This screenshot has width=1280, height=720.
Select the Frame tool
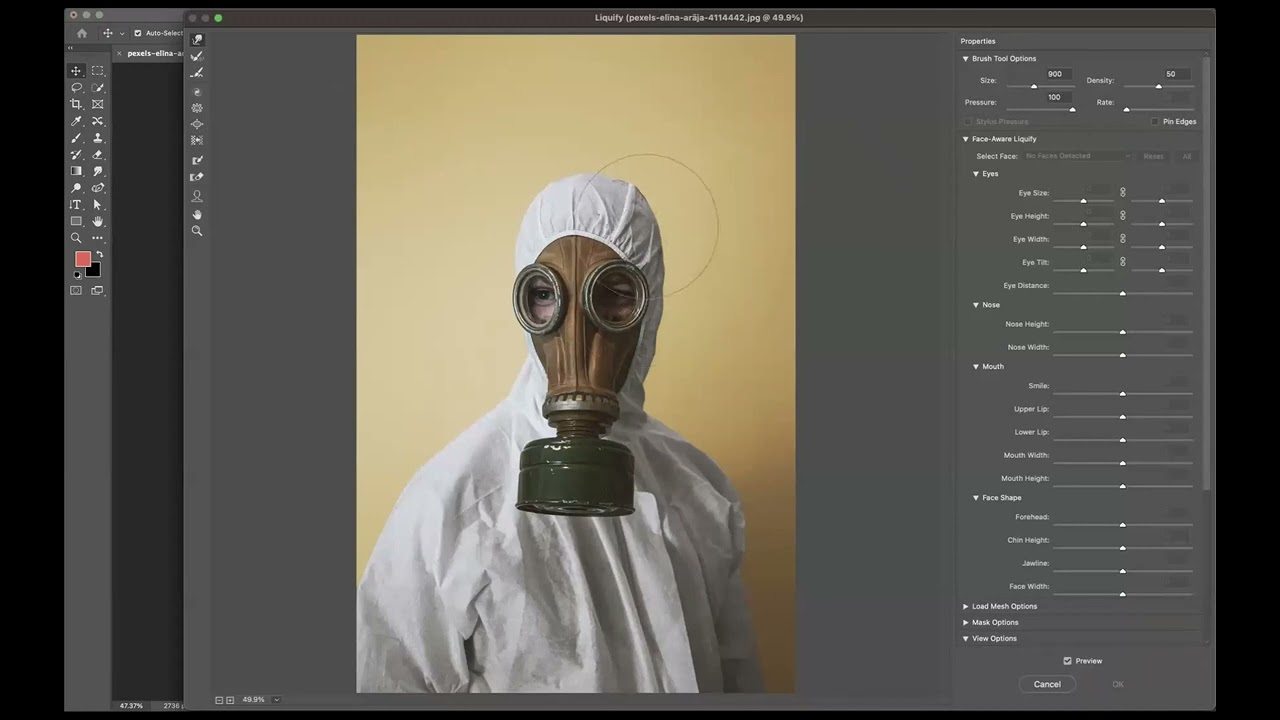[x=97, y=104]
